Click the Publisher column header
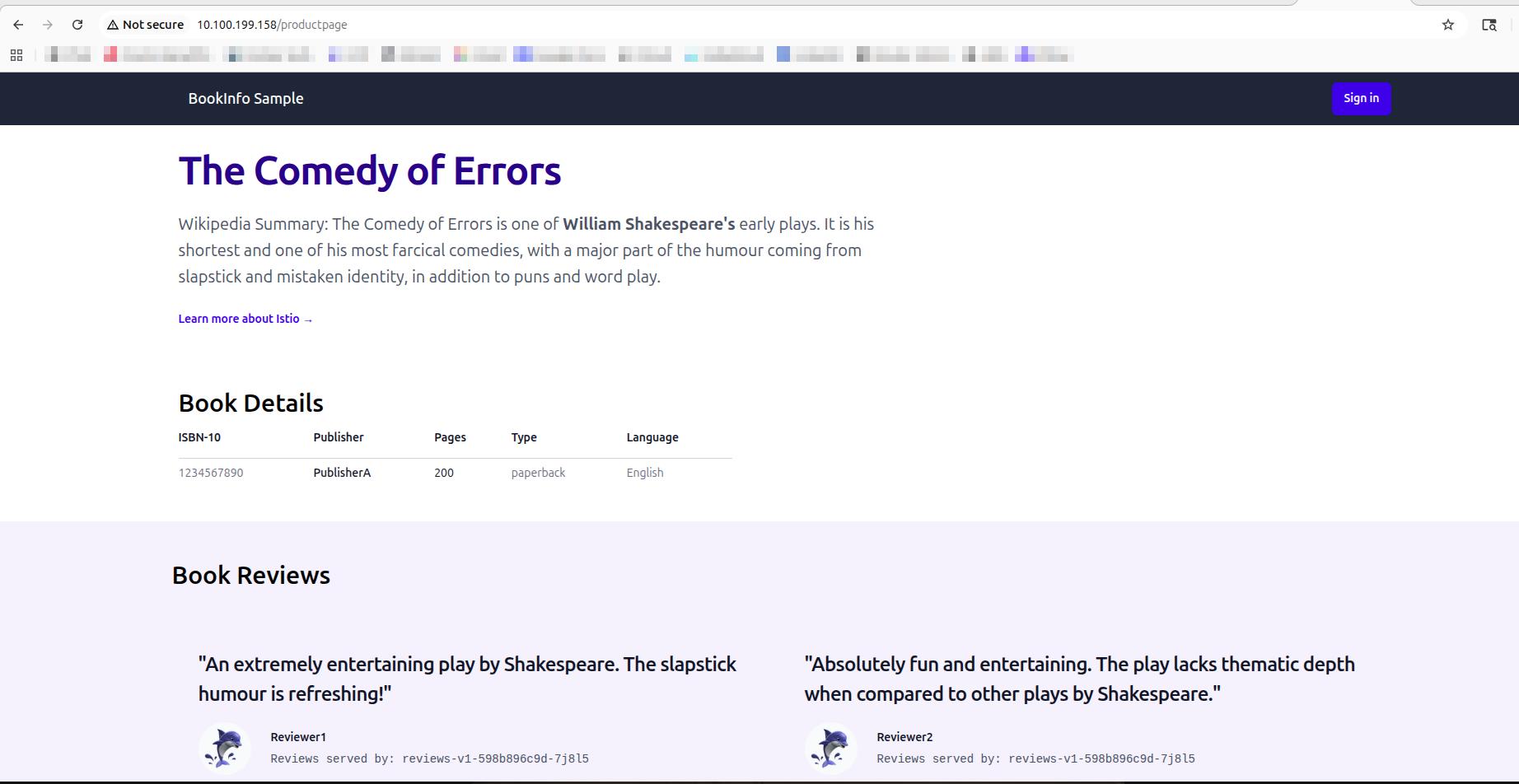This screenshot has width=1519, height=784. pyautogui.click(x=338, y=437)
